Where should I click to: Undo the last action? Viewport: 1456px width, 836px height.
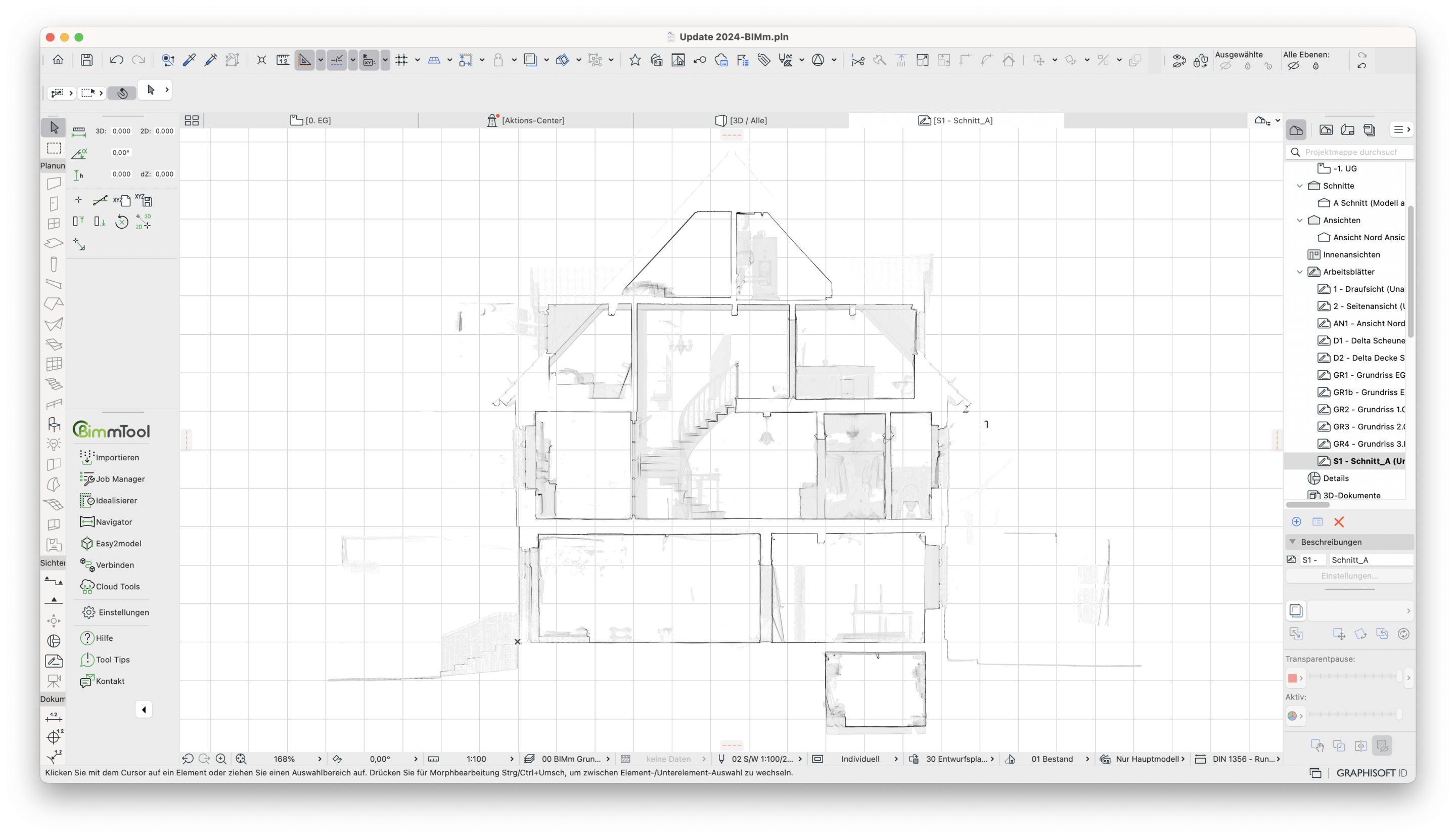coord(116,60)
